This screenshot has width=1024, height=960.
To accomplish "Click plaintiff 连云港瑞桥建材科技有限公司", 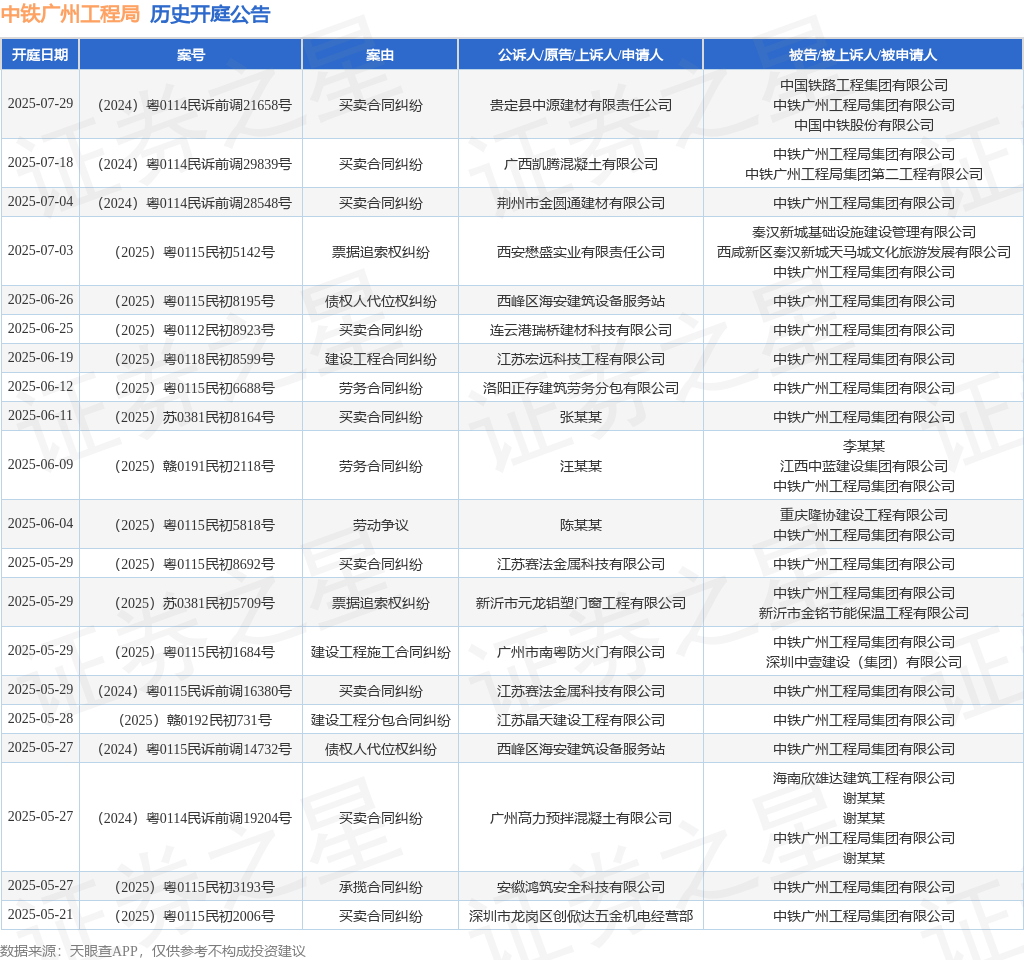I will [x=581, y=330].
